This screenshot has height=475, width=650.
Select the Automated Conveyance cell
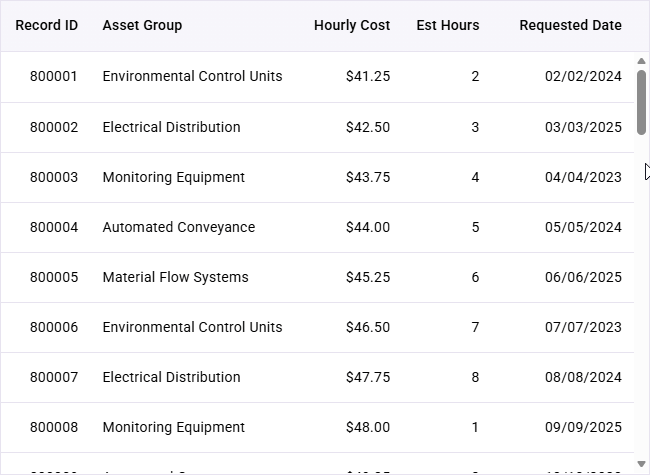179,227
